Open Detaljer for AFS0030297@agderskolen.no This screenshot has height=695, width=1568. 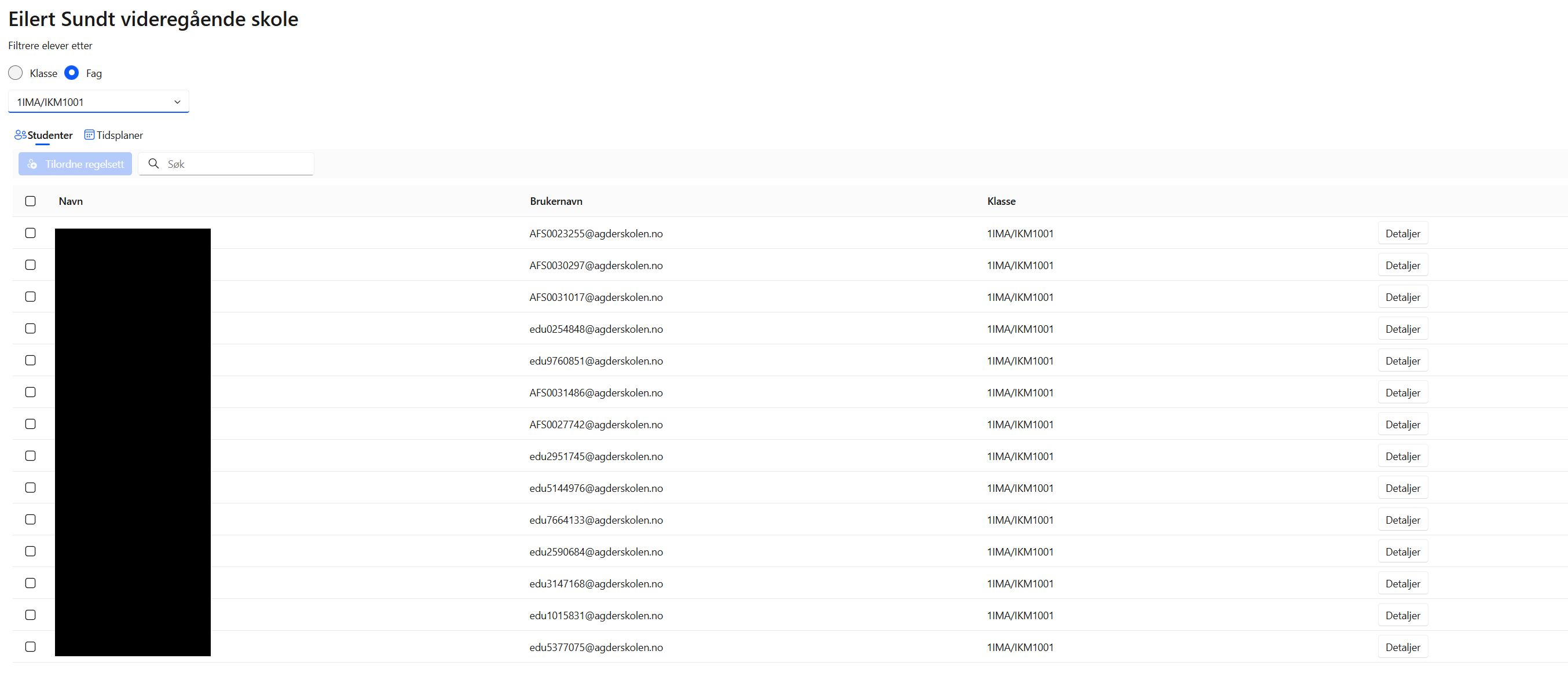[1402, 266]
